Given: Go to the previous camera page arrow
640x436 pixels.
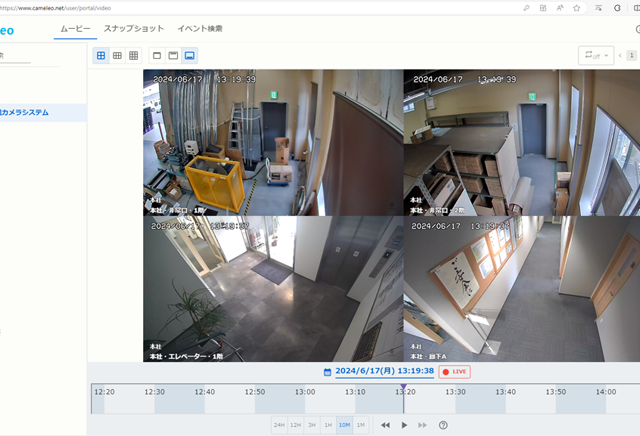Looking at the screenshot, I should click(x=620, y=56).
